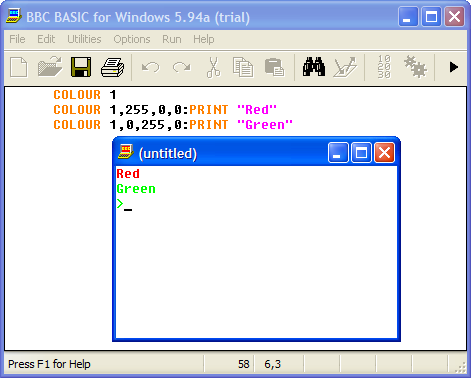Click the BBC BASIC title bar app icon
Viewport: 471px width, 378px height.
14,16
